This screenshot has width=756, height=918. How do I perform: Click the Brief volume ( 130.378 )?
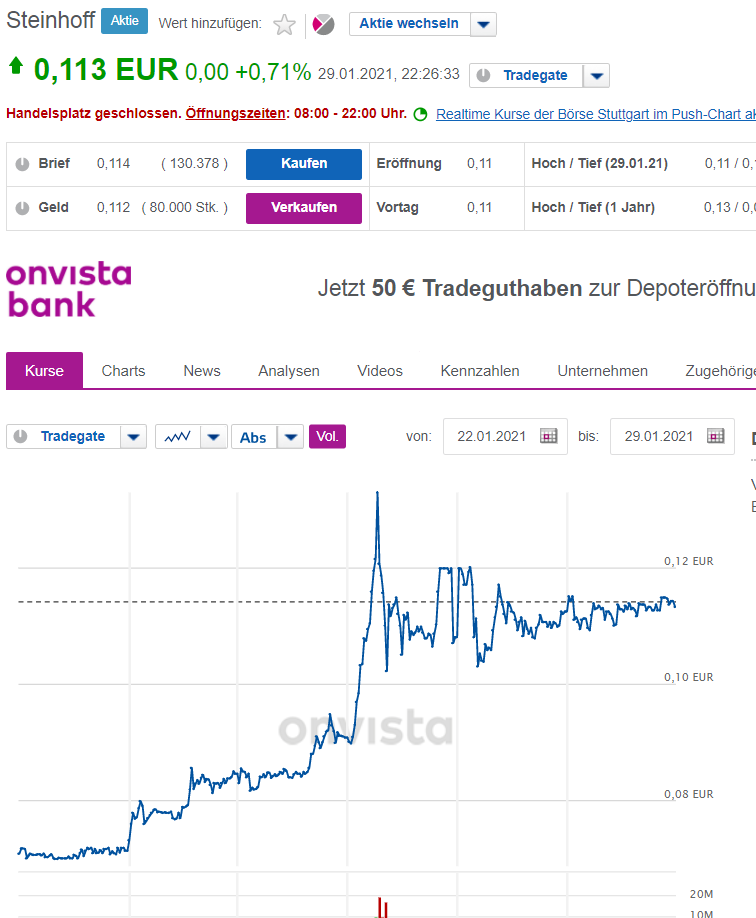coord(194,164)
